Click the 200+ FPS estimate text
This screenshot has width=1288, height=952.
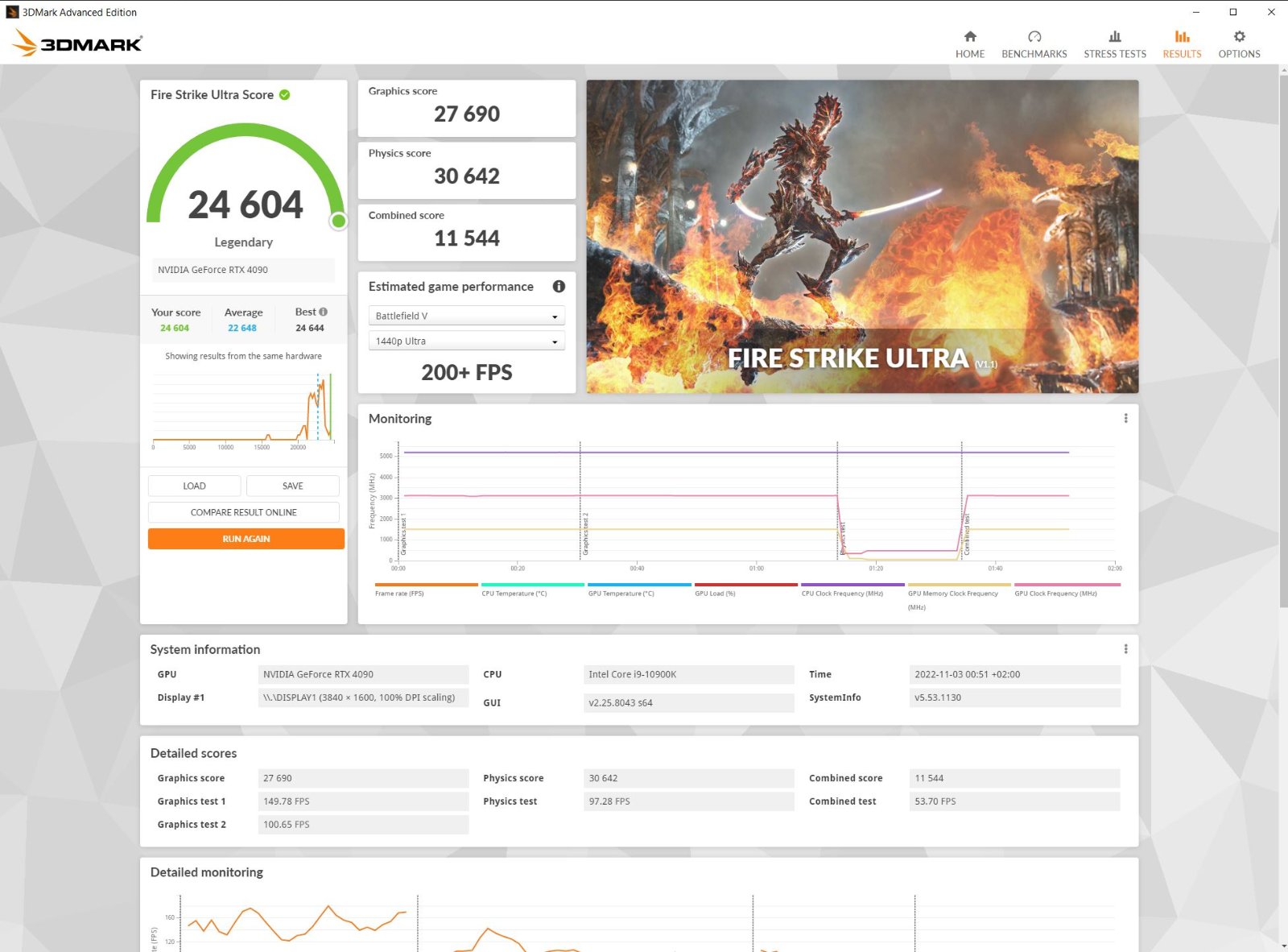(x=467, y=372)
